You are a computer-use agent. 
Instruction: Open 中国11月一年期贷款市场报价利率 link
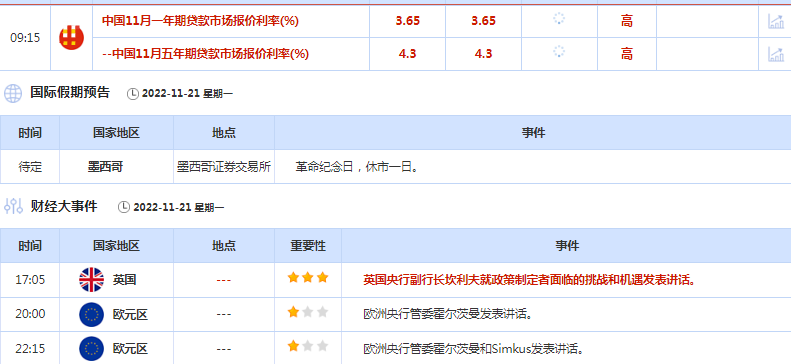pos(200,21)
